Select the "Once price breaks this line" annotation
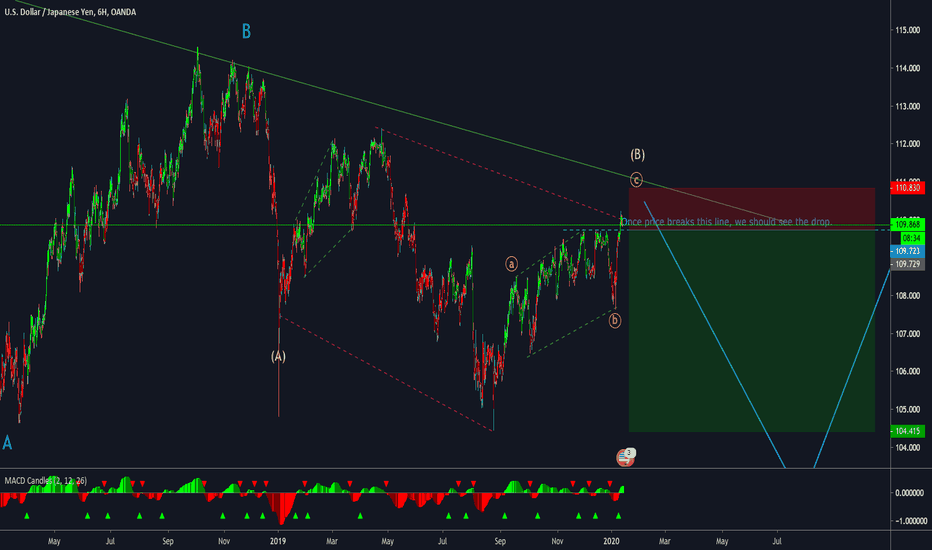 pos(726,221)
